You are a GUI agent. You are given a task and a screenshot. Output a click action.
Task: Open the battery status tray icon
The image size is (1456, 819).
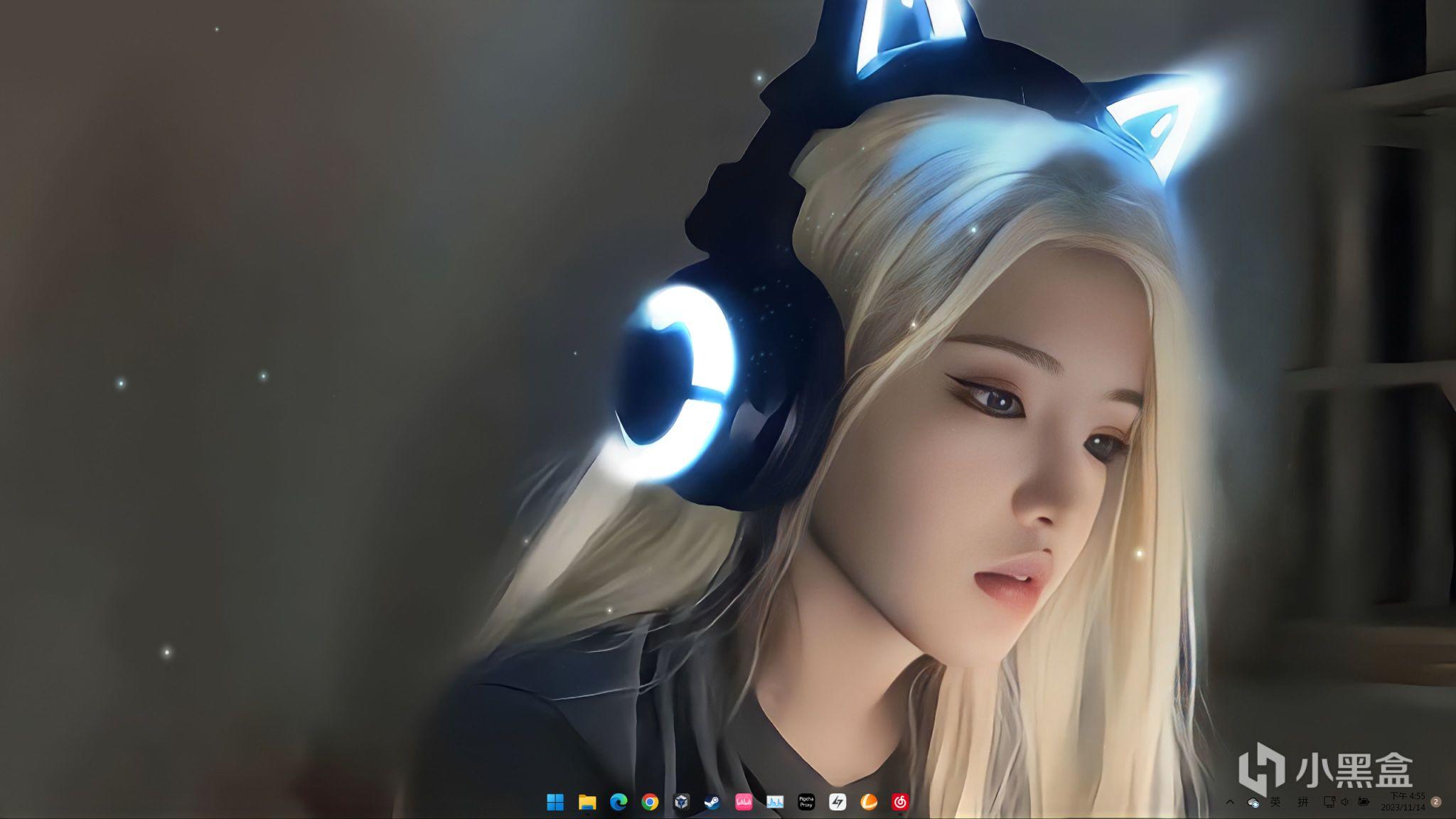pyautogui.click(x=1364, y=802)
